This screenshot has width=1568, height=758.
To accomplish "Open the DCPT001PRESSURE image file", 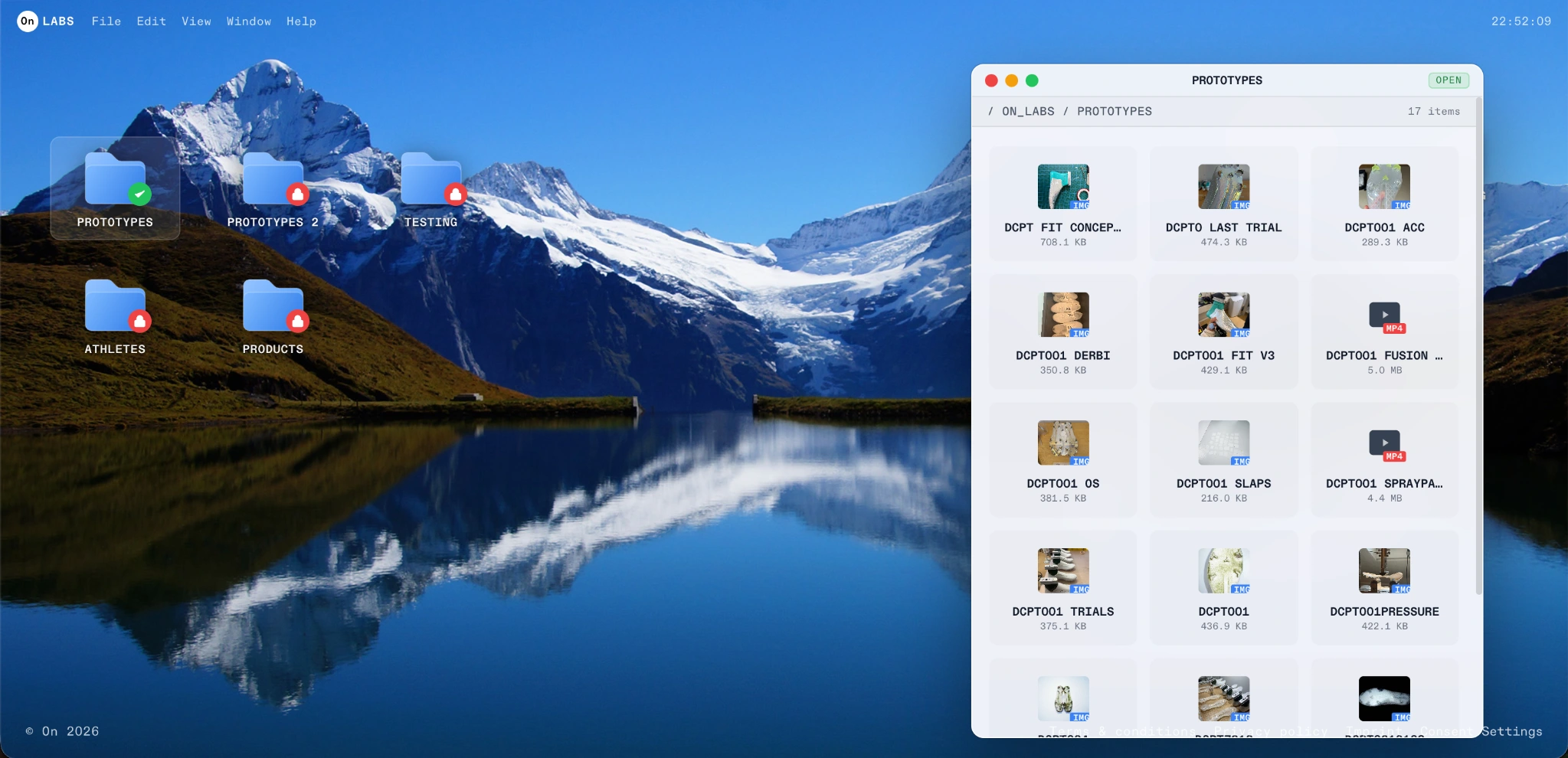I will point(1384,587).
